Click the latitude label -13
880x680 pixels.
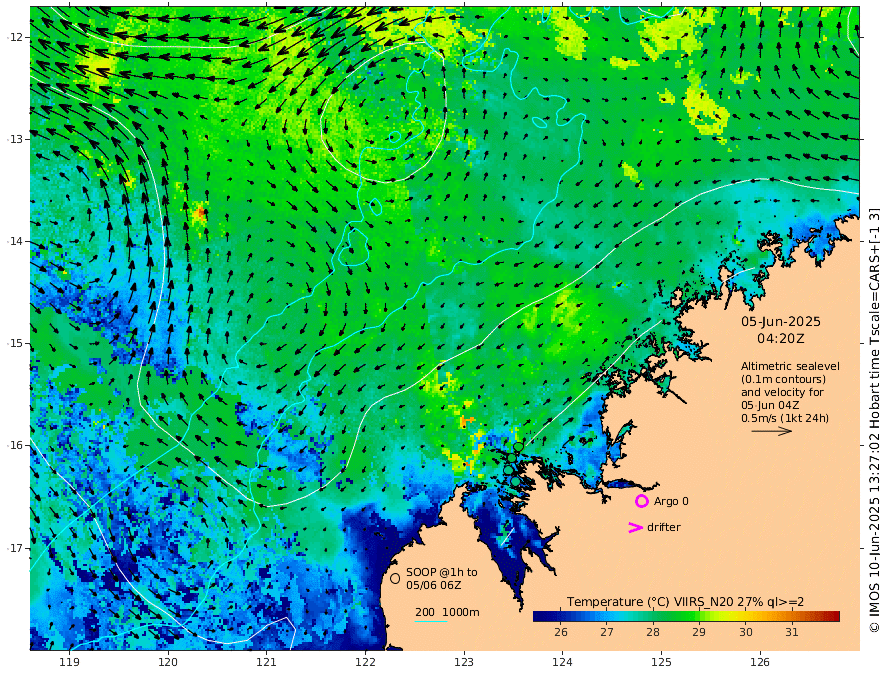tap(15, 139)
